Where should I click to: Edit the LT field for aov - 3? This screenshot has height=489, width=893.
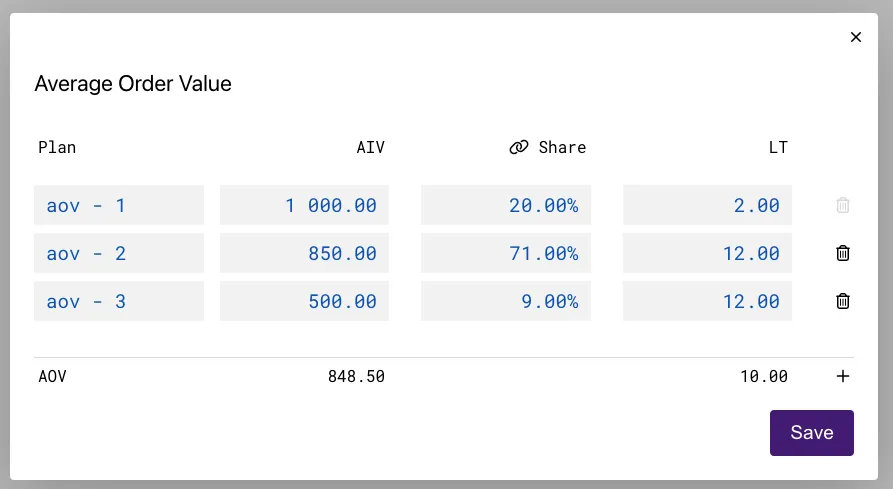coord(707,301)
